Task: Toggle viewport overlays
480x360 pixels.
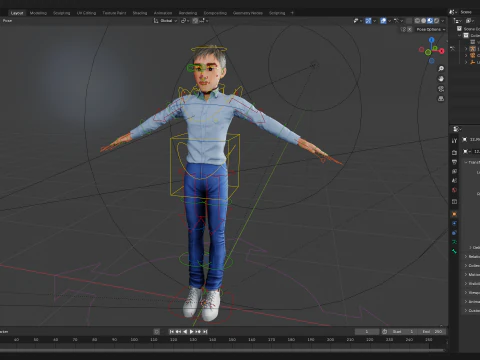Action: click(x=383, y=21)
